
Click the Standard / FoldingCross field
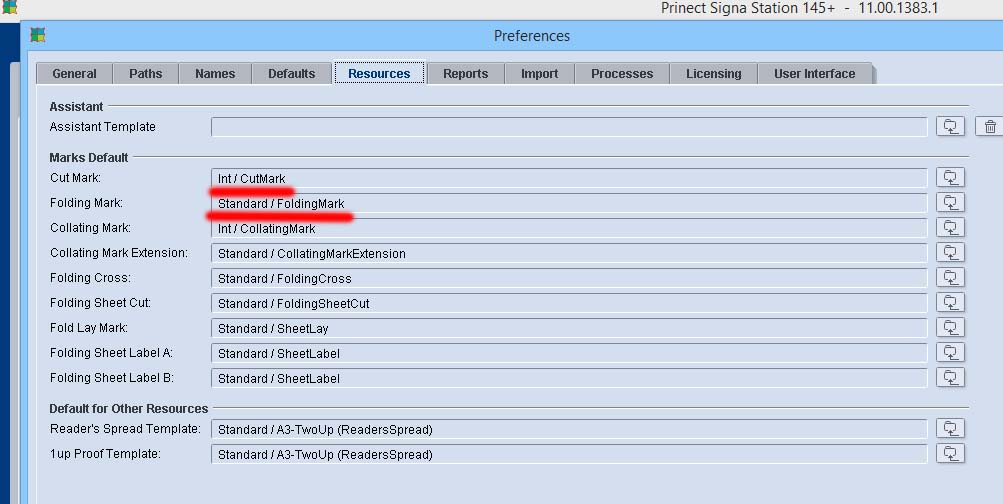click(x=569, y=278)
